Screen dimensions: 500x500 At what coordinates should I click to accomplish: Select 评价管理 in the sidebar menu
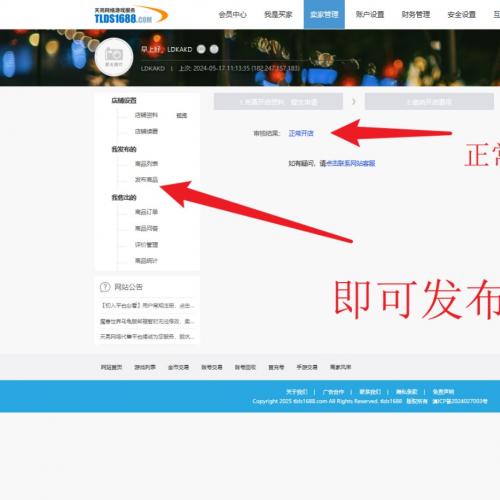pyautogui.click(x=146, y=245)
